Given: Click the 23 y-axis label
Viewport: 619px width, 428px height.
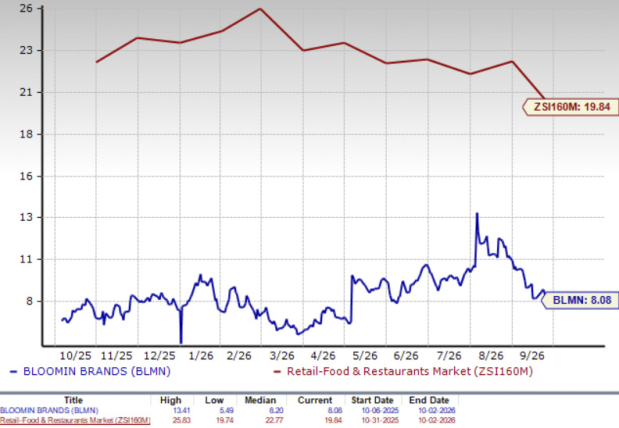Looking at the screenshot, I should coord(26,51).
